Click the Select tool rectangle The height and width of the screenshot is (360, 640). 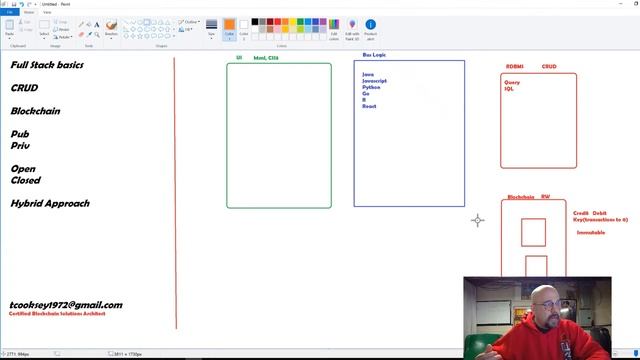click(44, 25)
